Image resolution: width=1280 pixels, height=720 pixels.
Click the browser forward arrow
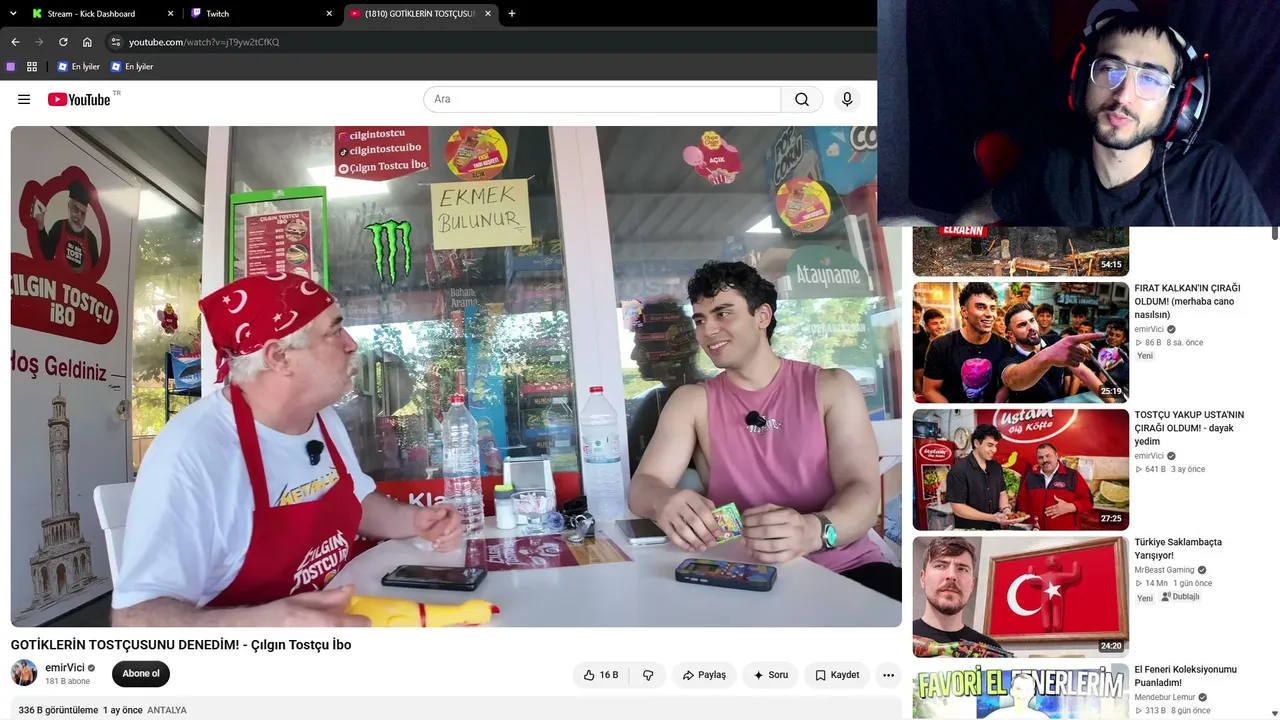coord(39,42)
